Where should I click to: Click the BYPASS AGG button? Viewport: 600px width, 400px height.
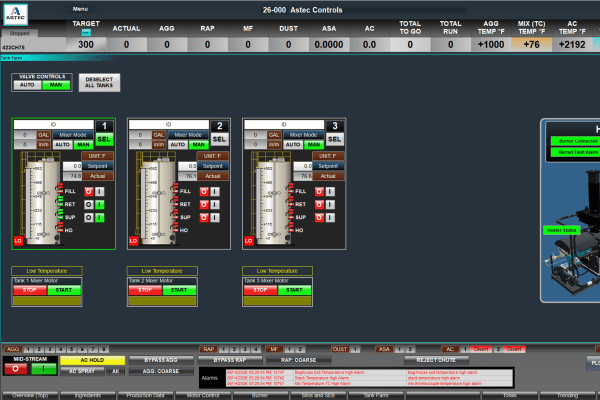point(161,360)
